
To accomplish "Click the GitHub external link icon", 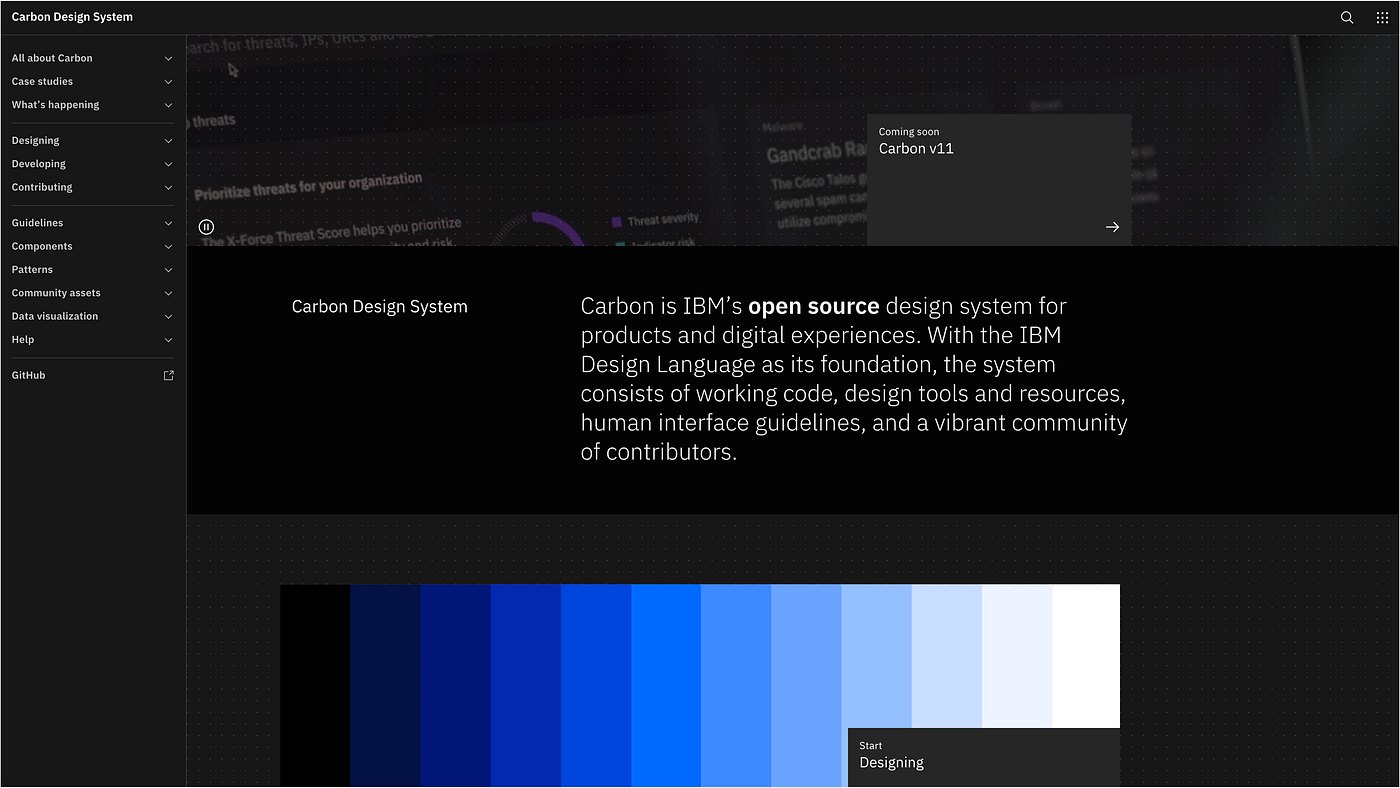I will point(168,375).
